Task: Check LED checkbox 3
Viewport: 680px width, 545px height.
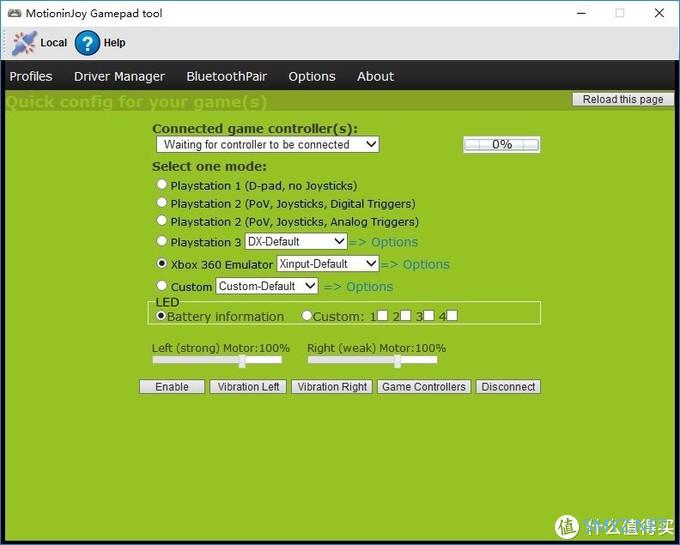Action: pyautogui.click(x=428, y=315)
